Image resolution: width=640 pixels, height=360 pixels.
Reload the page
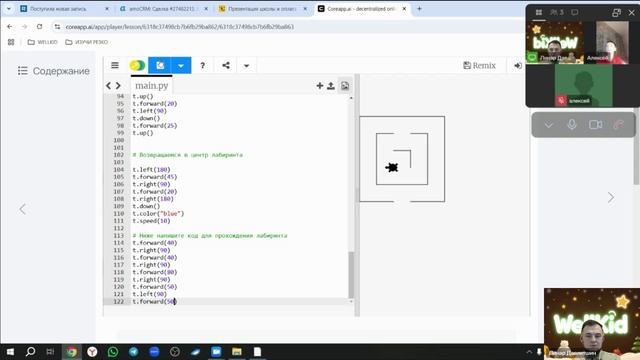(39, 27)
